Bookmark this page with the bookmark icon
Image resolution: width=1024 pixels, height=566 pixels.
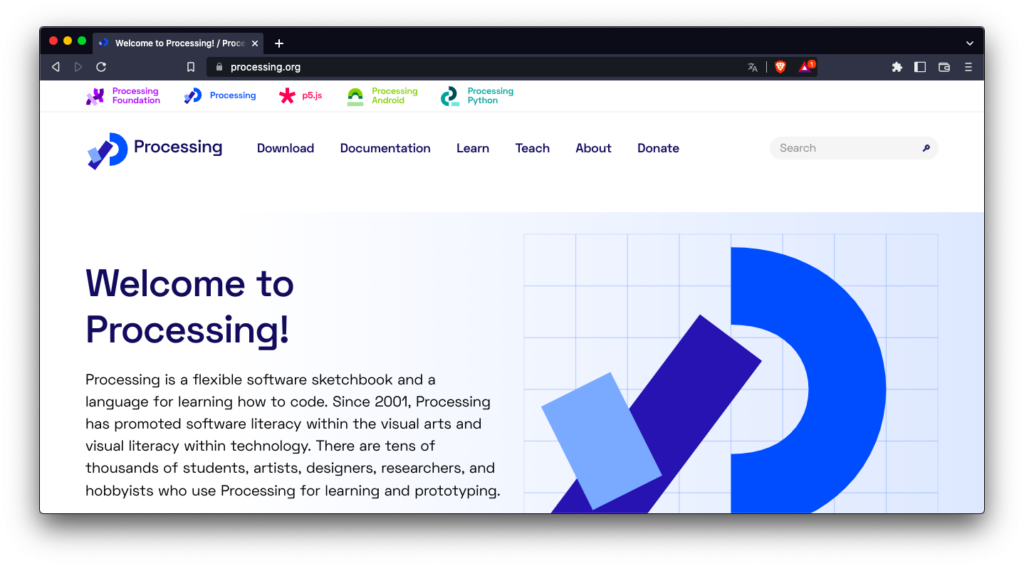pyautogui.click(x=191, y=67)
